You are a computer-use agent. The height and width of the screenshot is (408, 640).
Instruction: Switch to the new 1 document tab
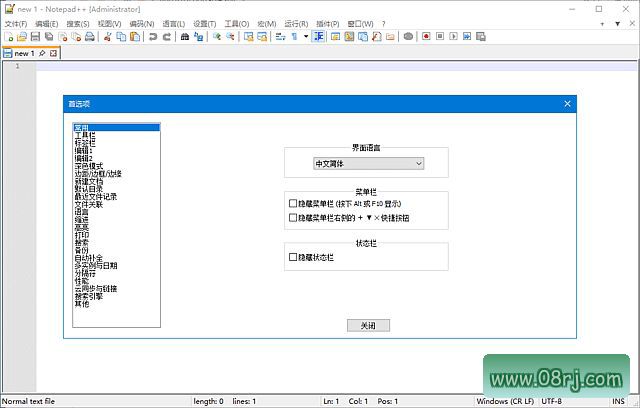click(25, 53)
